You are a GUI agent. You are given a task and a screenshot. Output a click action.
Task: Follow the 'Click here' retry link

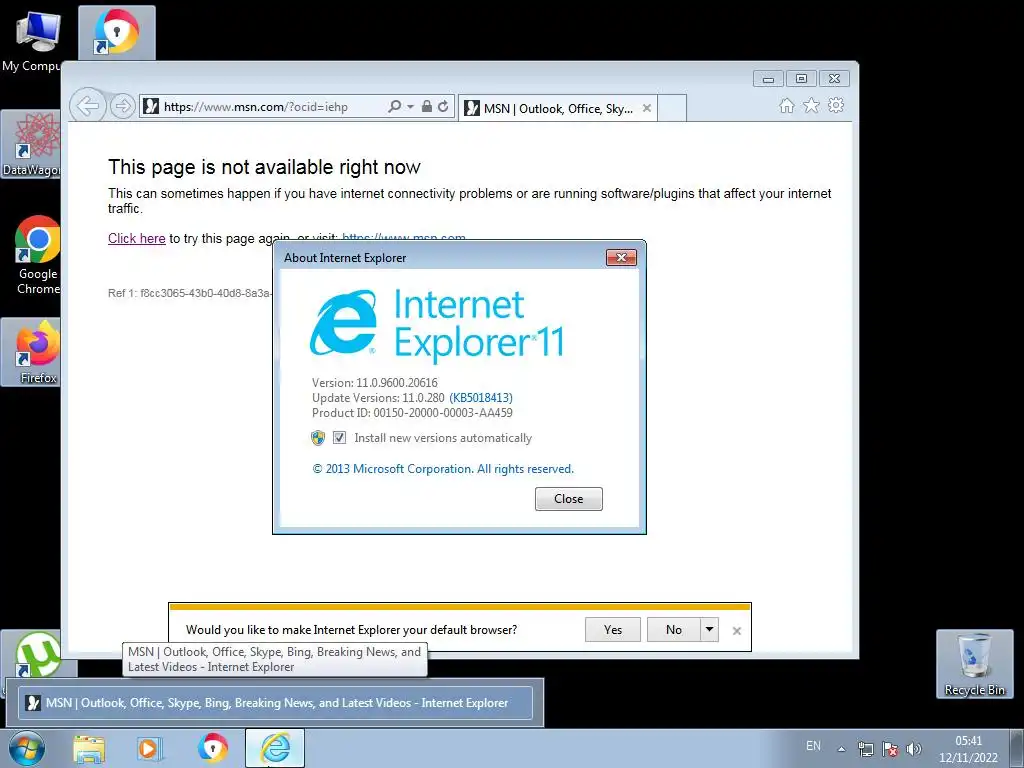click(x=136, y=238)
